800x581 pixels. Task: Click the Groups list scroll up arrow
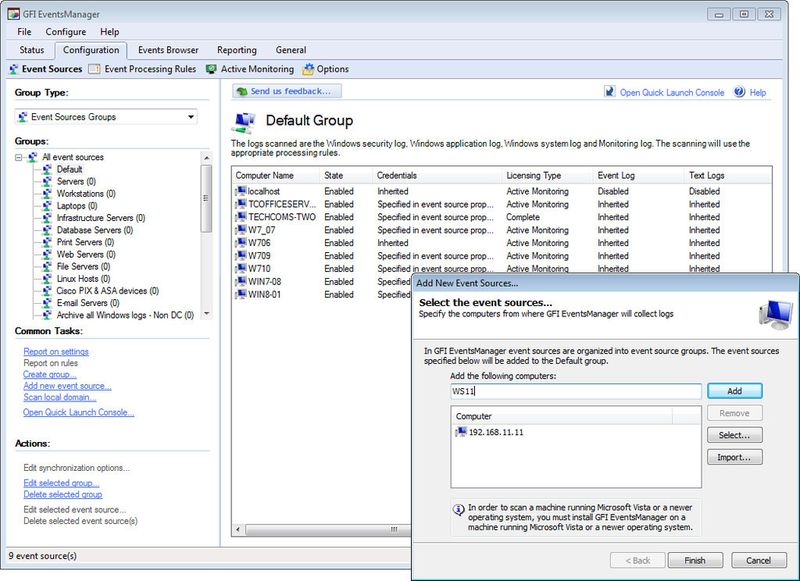206,158
